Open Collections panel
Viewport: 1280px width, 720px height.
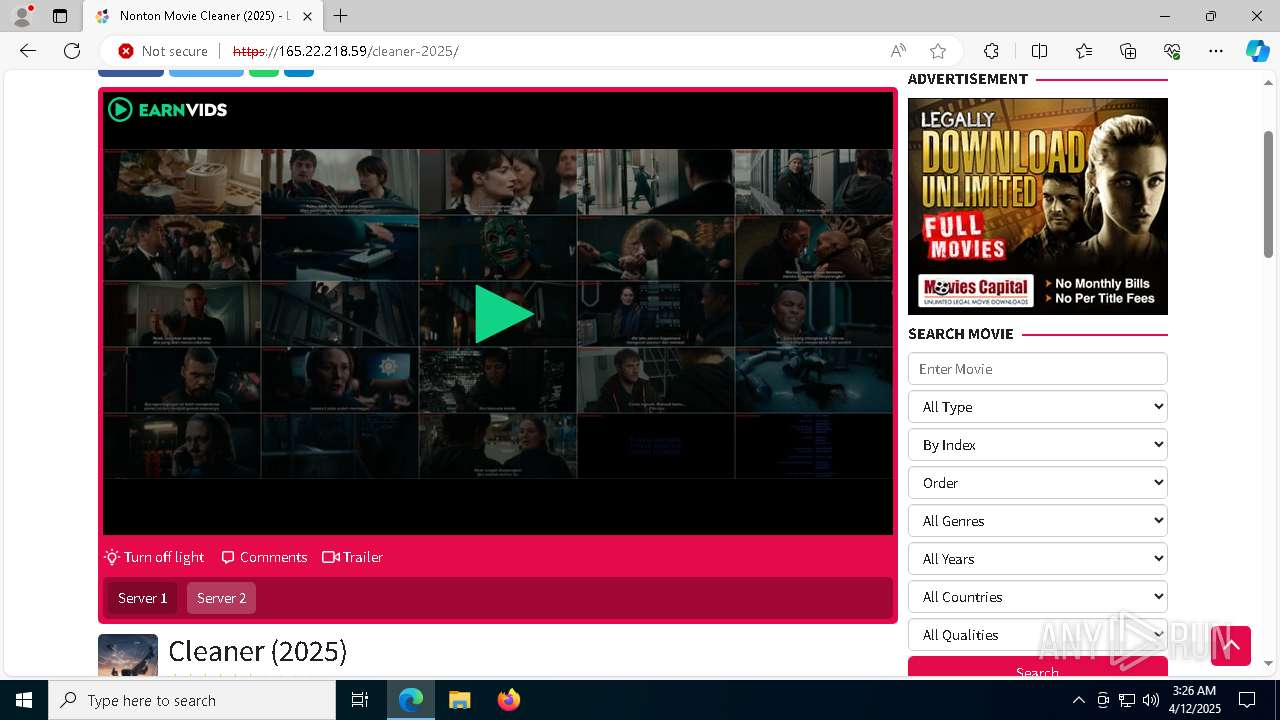1128,51
